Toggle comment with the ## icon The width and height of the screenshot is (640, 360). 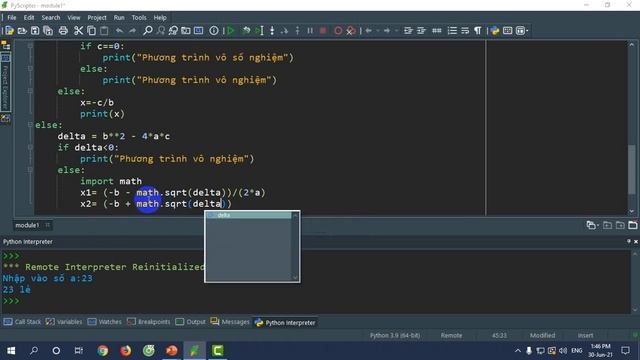[x=436, y=31]
